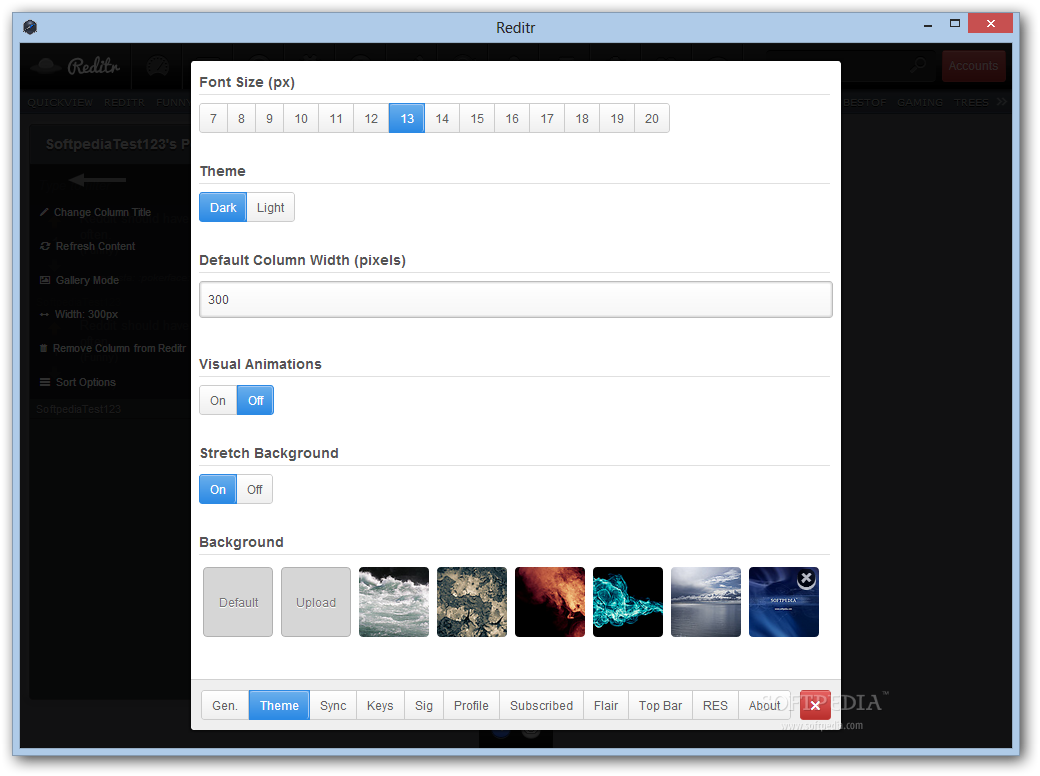Select the cyan smoke background
This screenshot has height=776, width=1040.
click(x=628, y=602)
